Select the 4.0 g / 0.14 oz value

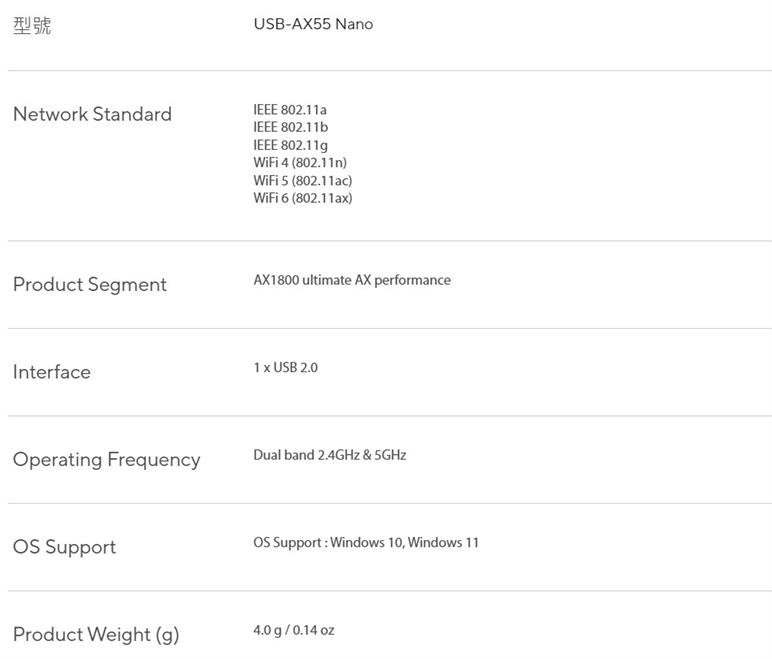pyautogui.click(x=294, y=630)
